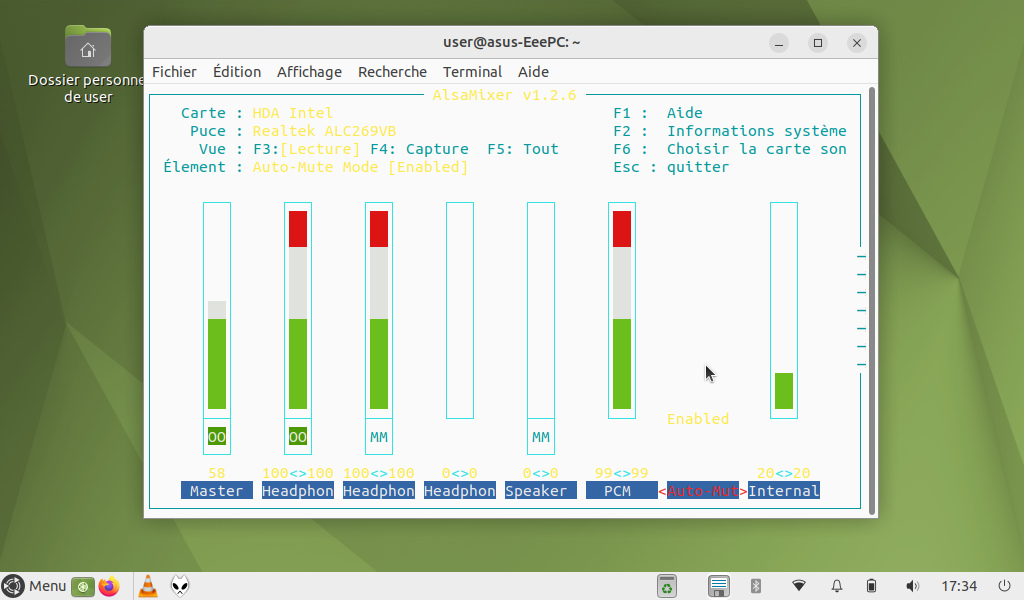Click the Master volume bar

click(x=217, y=310)
